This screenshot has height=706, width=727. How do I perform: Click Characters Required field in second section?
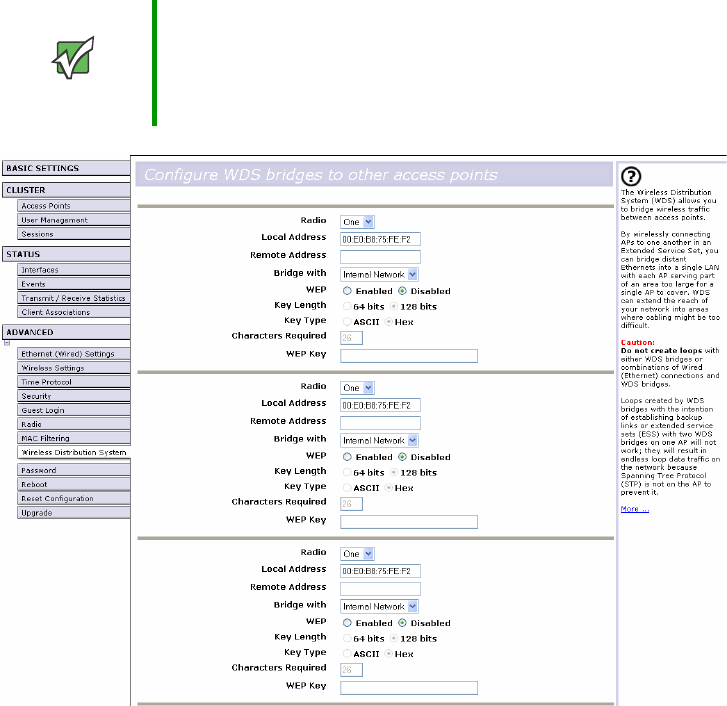click(351, 504)
